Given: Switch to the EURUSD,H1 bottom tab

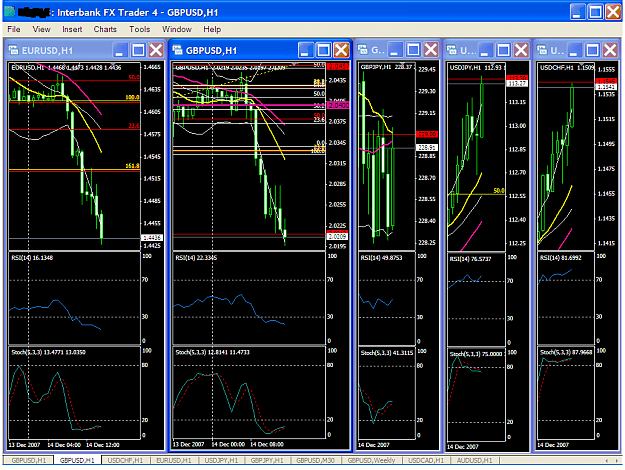Looking at the screenshot, I should tap(174, 460).
